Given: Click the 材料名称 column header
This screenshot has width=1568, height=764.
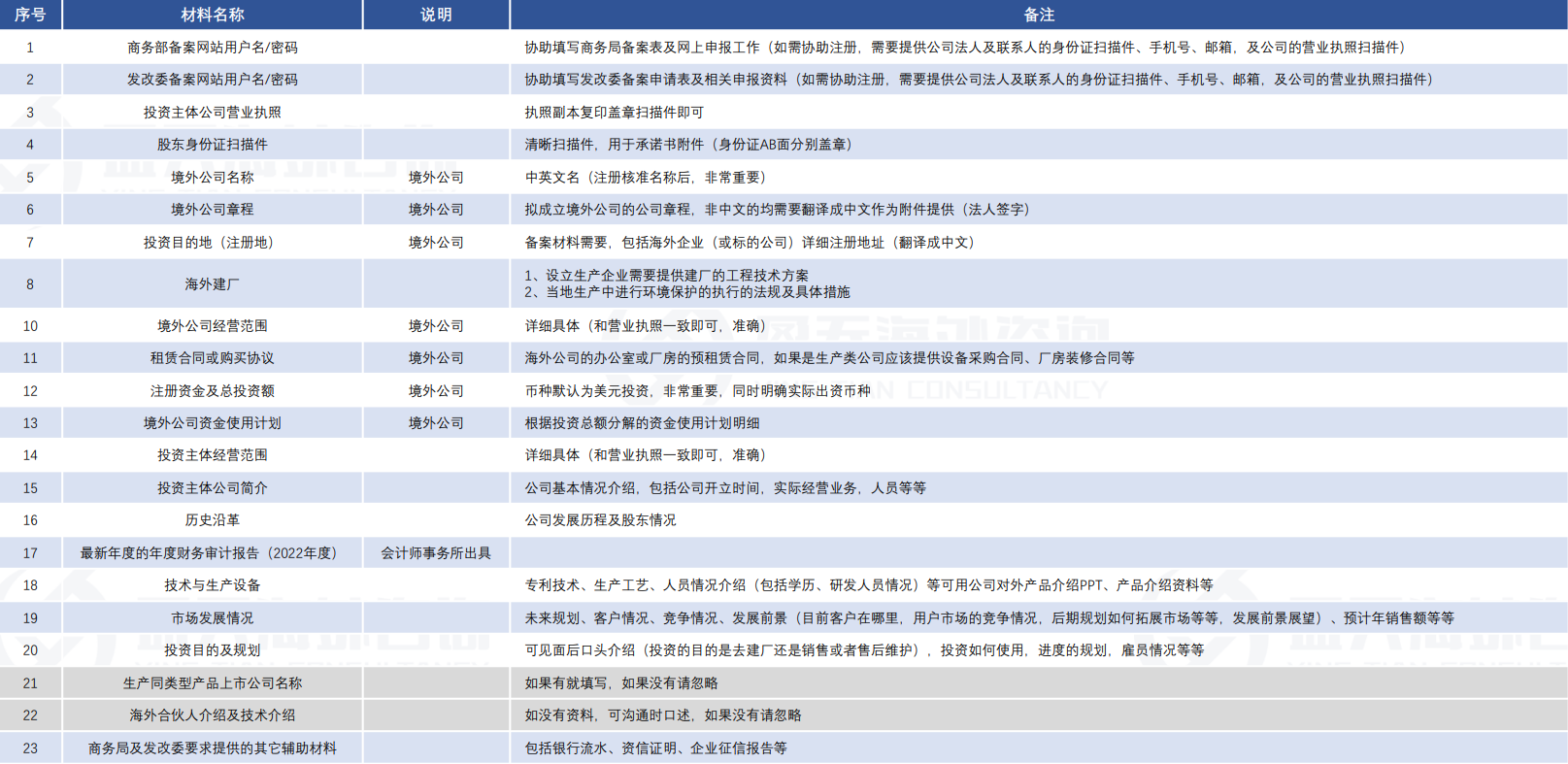Looking at the screenshot, I should pos(213,15).
